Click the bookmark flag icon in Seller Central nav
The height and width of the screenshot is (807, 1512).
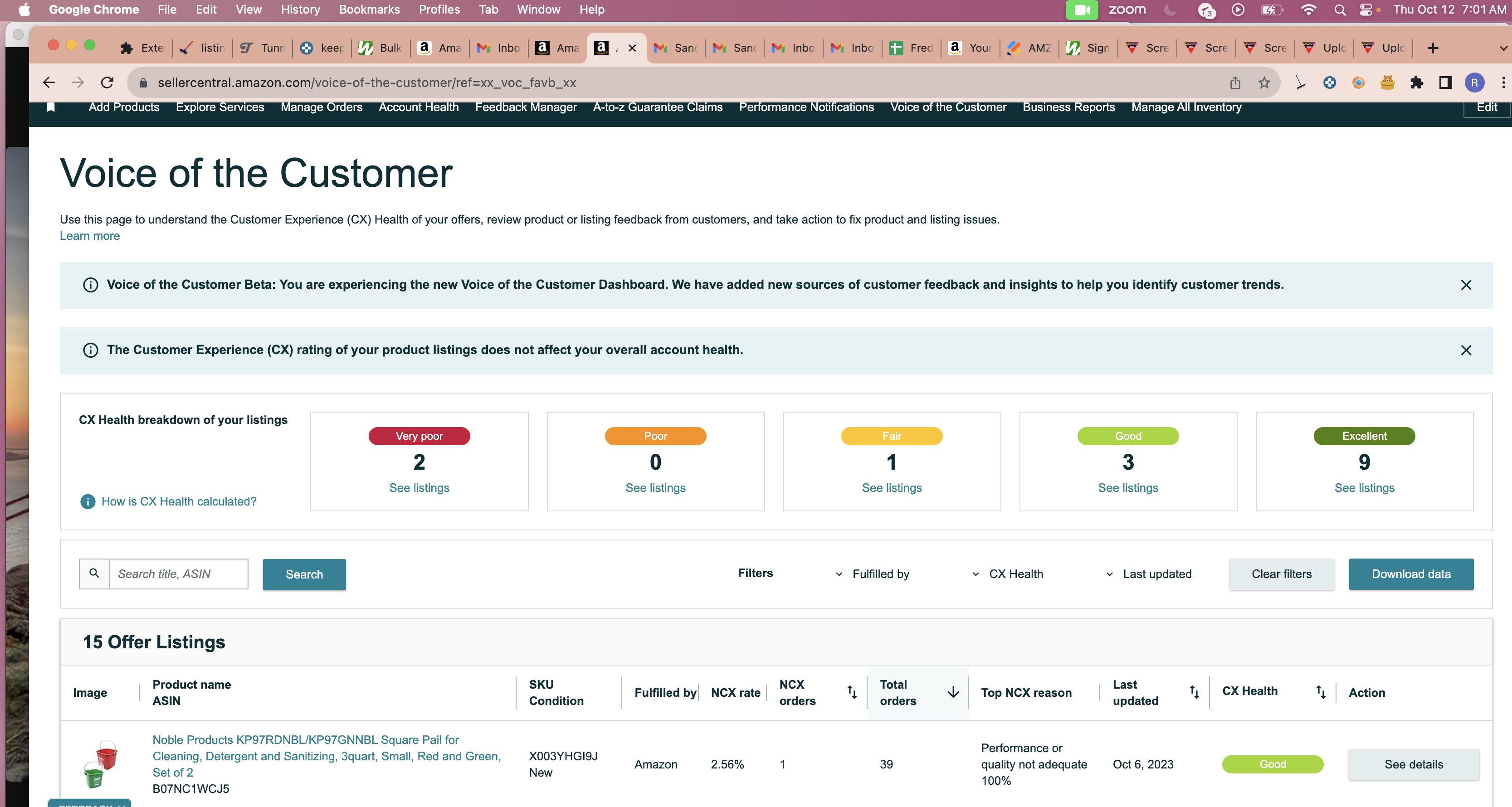(x=51, y=107)
